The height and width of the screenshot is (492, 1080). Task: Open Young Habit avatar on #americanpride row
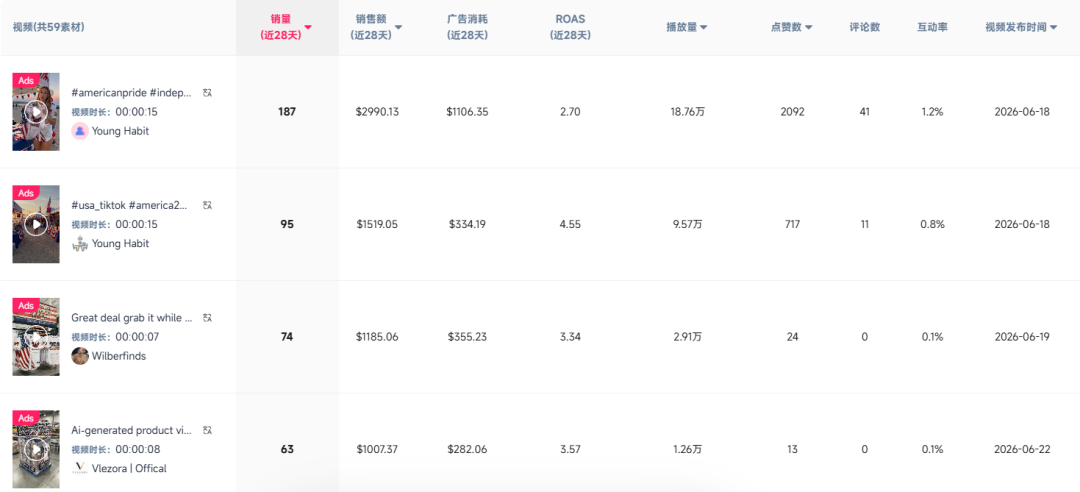(80, 131)
